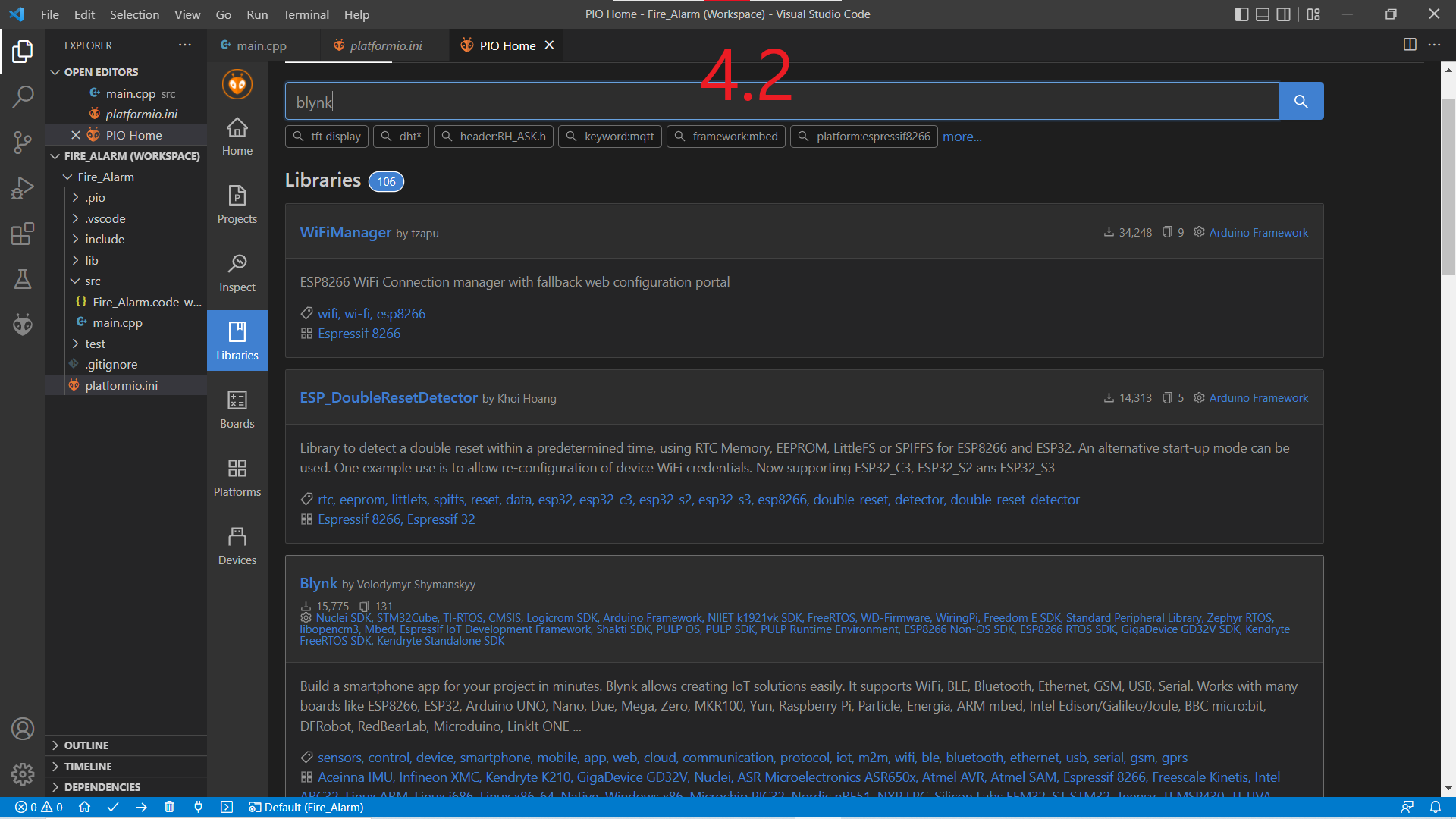Open PlatformIO Platforms section
This screenshot has width=1456, height=819.
(237, 477)
